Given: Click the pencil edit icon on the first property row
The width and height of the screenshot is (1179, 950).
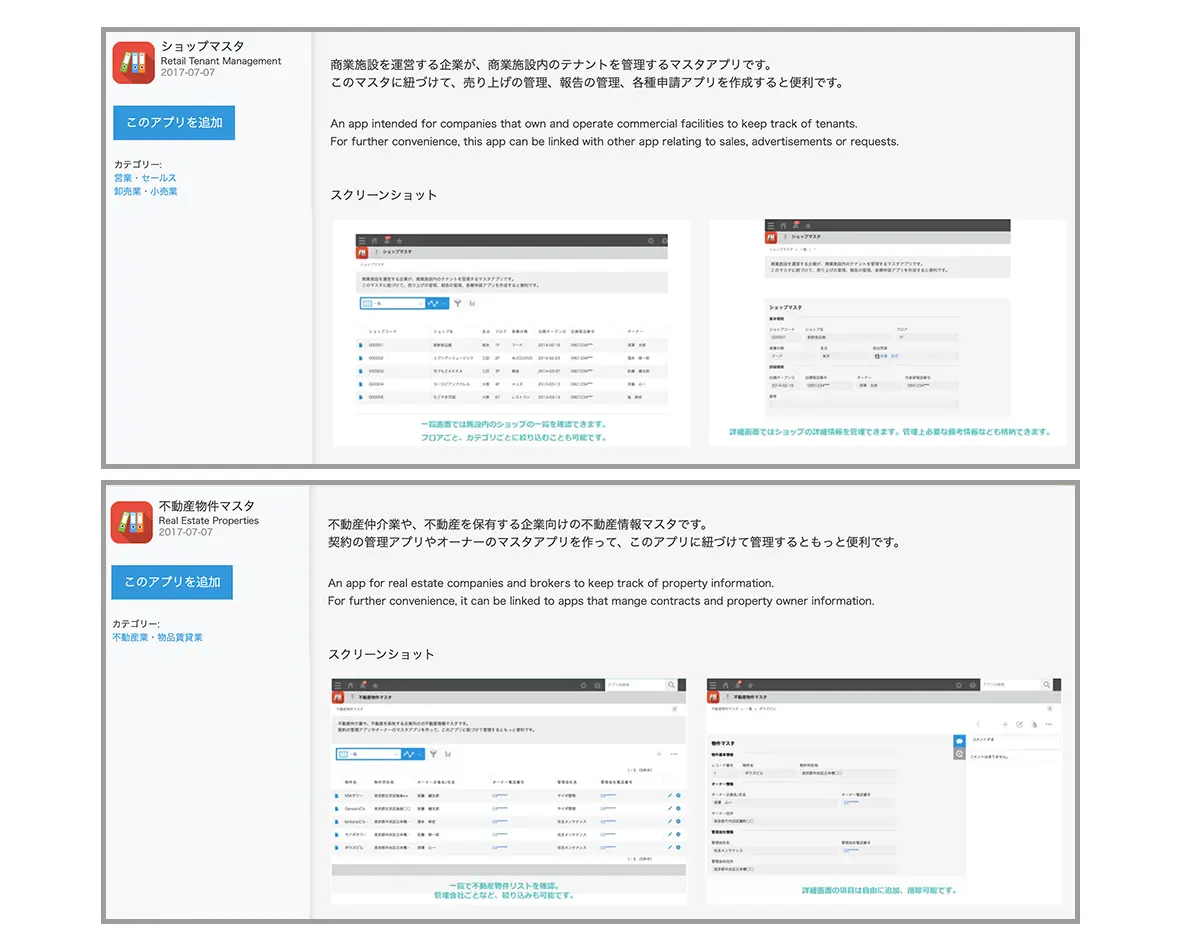Looking at the screenshot, I should coord(669,795).
